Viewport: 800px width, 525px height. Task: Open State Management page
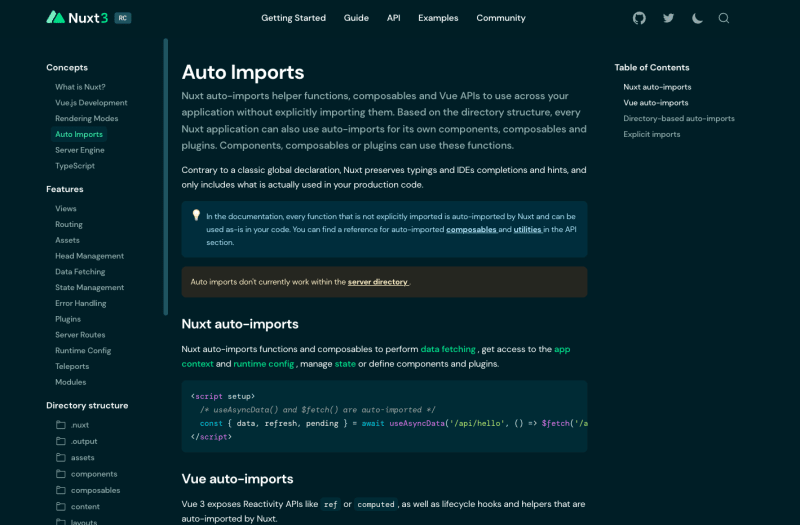pos(89,287)
